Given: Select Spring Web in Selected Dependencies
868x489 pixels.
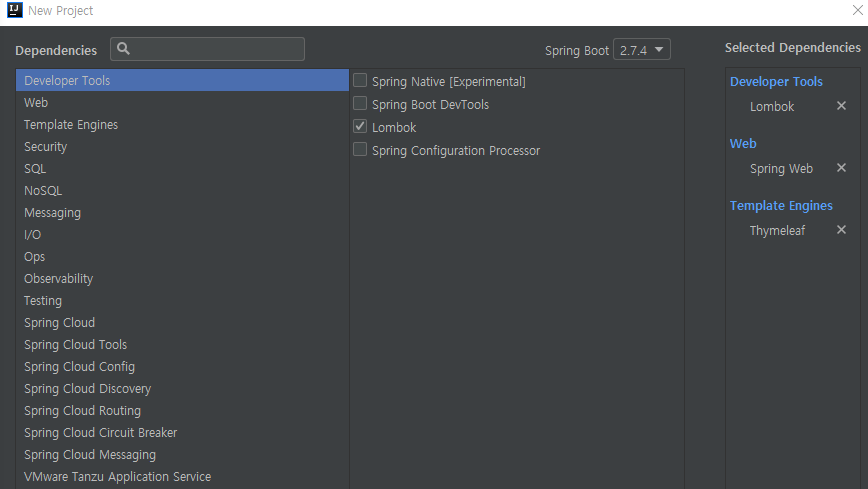Looking at the screenshot, I should (x=781, y=168).
